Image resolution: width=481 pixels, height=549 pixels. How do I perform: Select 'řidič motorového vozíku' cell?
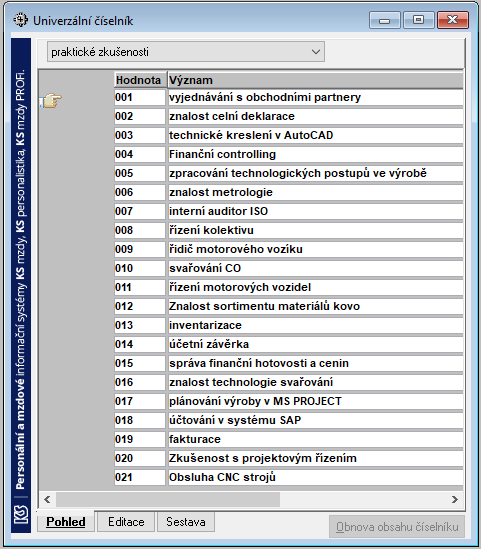(x=315, y=249)
